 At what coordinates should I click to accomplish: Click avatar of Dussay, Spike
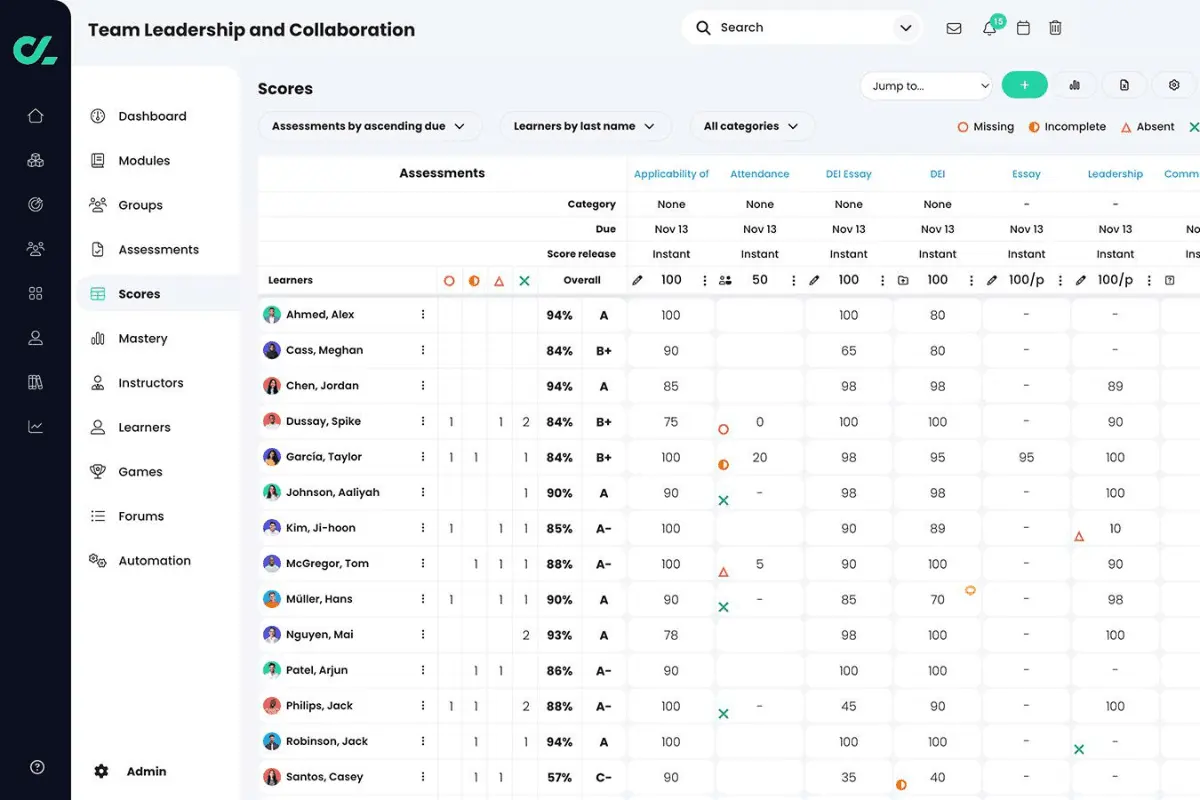tap(271, 421)
